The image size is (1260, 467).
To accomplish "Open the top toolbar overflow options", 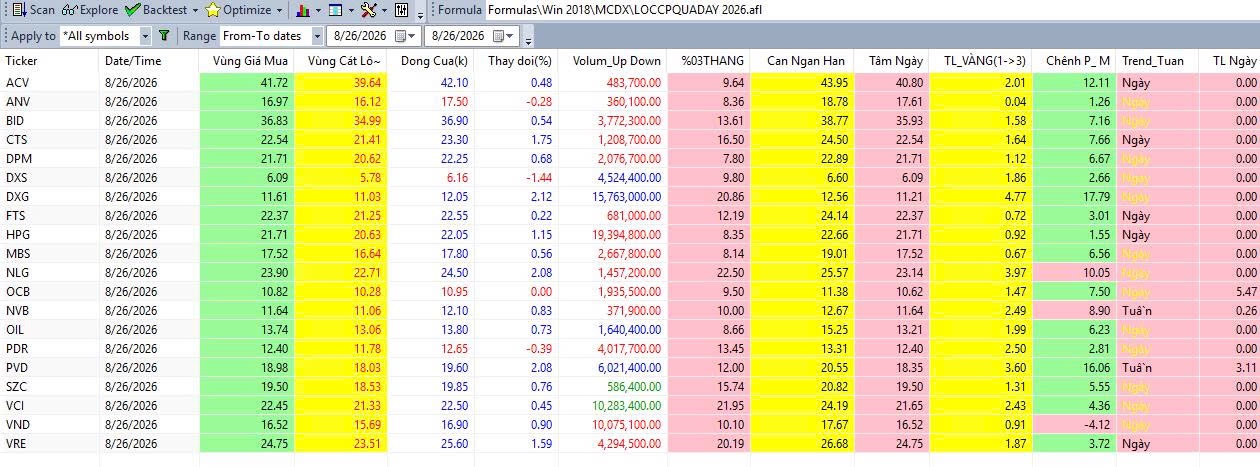I will (420, 14).
